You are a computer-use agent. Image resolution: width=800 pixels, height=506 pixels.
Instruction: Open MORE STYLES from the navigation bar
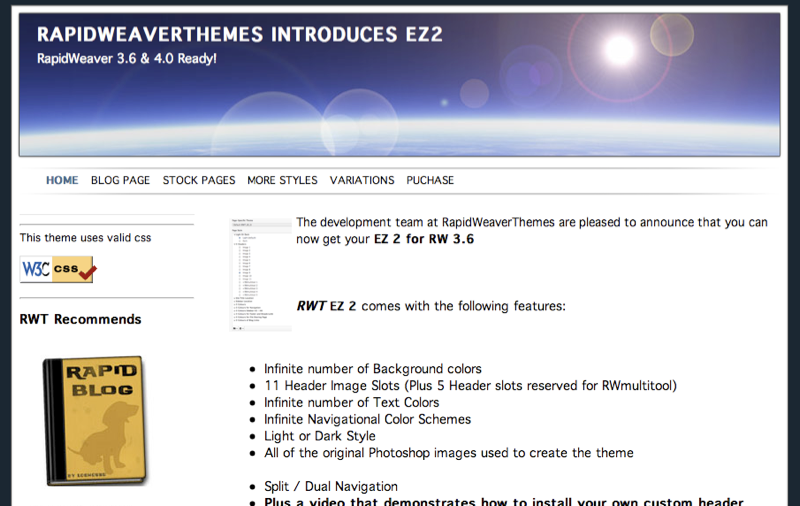point(282,180)
